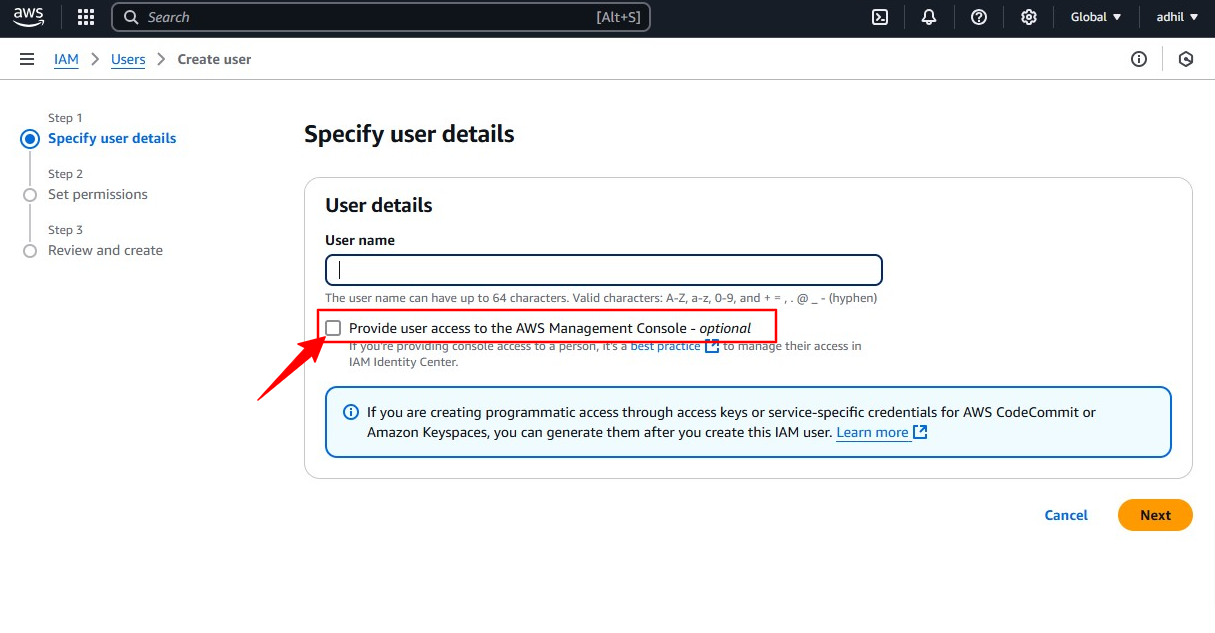Open the best practice link
Screen dimensions: 1215x633
666,346
